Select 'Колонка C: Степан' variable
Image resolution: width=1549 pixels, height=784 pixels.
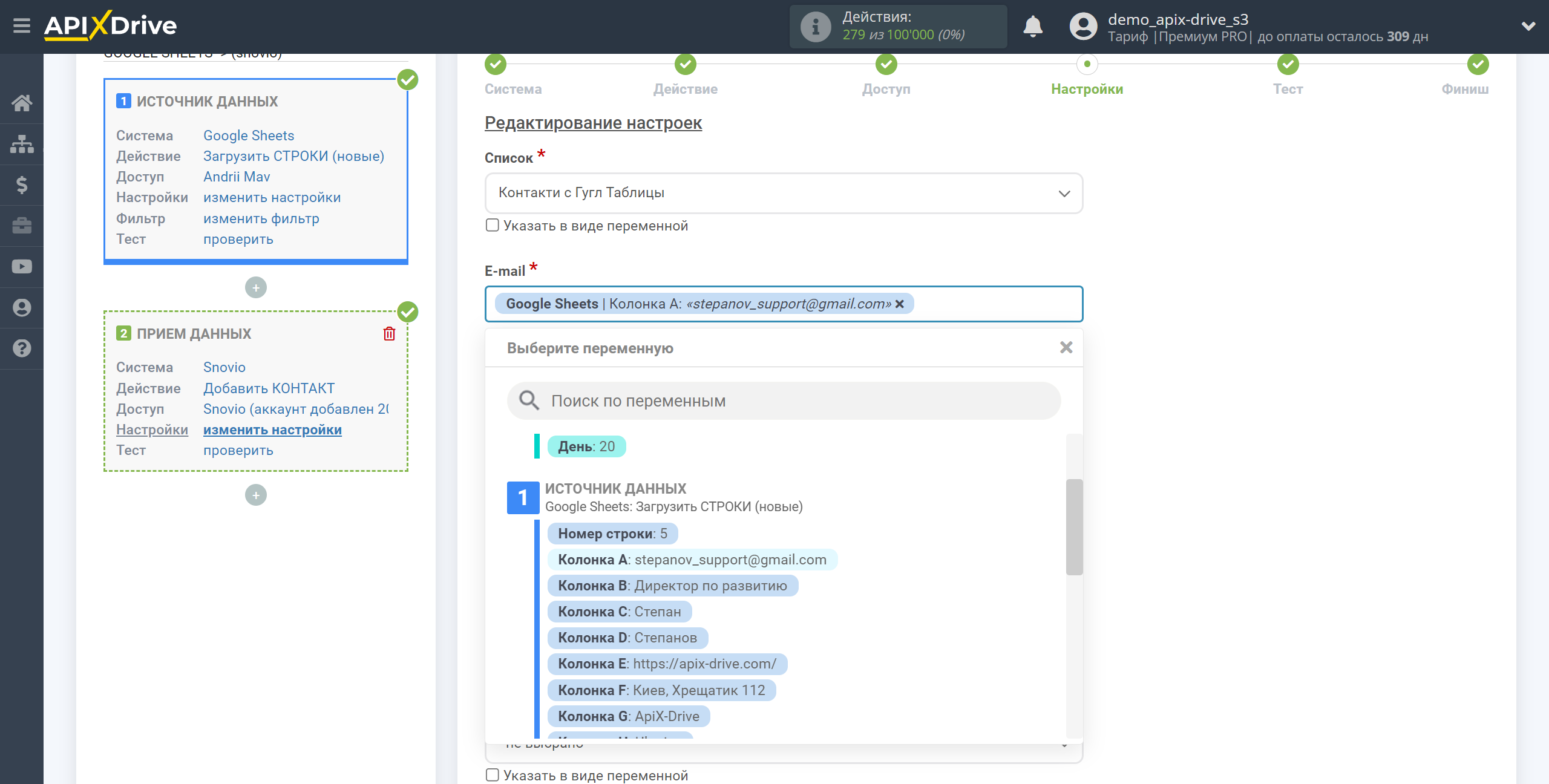coord(620,612)
